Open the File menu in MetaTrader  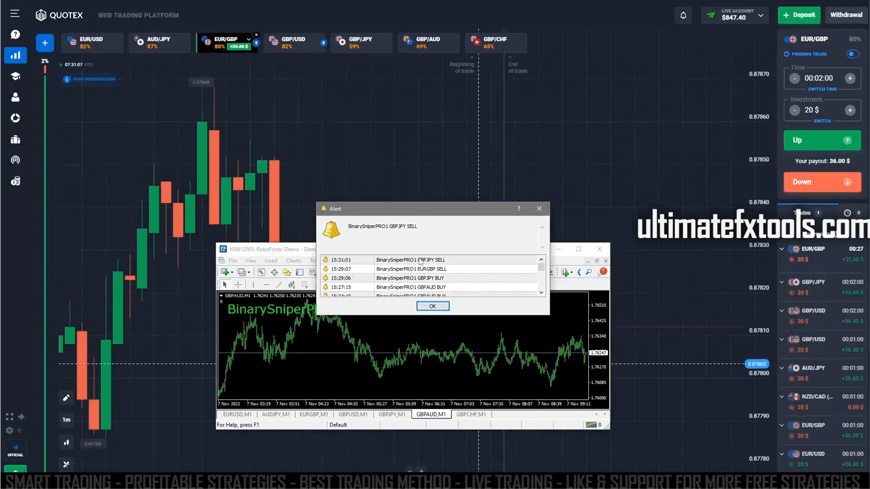pos(232,260)
